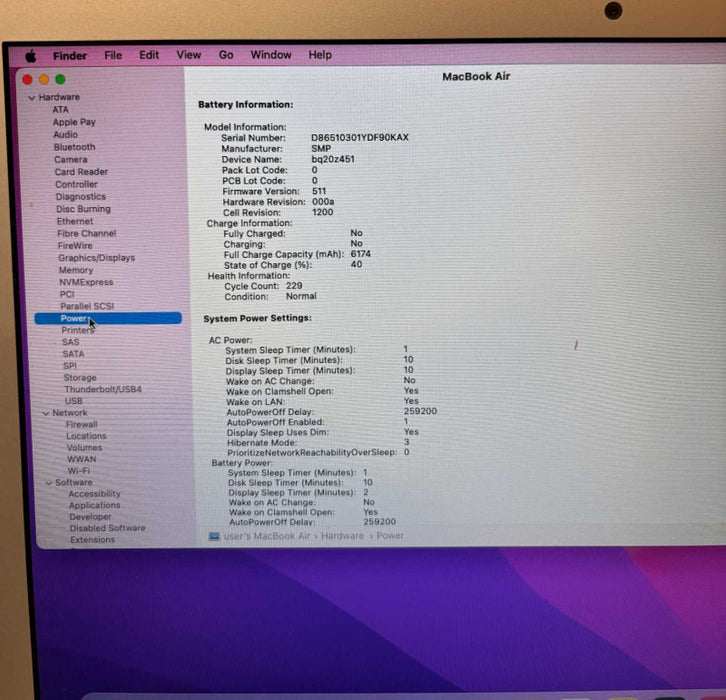726x700 pixels.
Task: Select NVMExpress in the sidebar
Action: (x=86, y=282)
